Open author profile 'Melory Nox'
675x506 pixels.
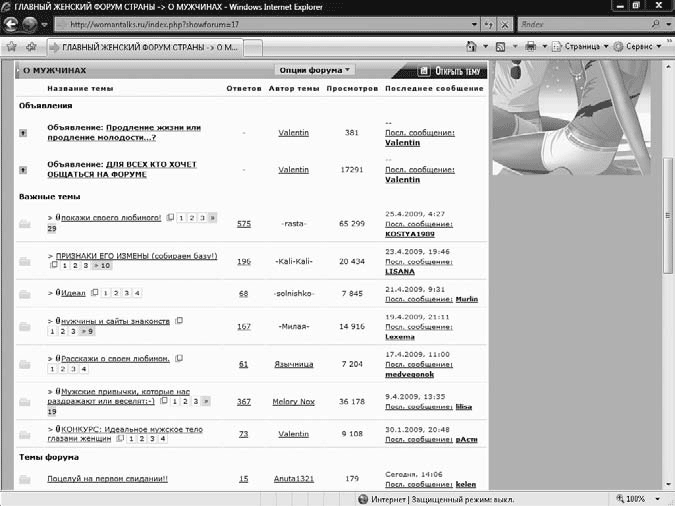293,401
